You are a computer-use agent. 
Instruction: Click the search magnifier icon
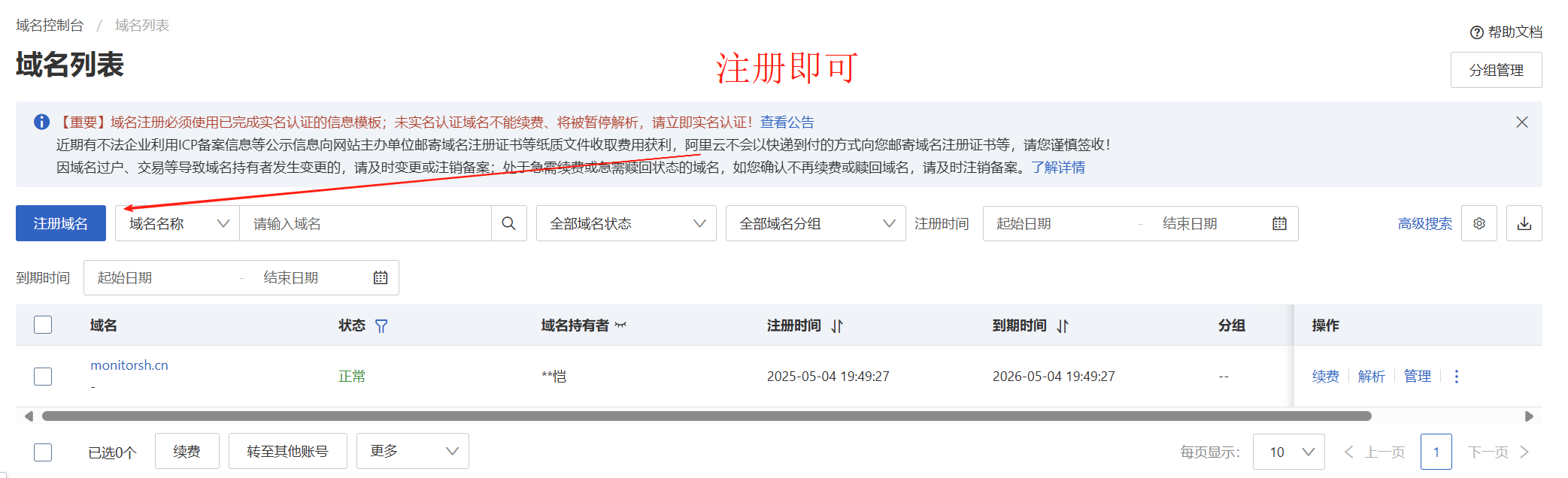(x=508, y=223)
